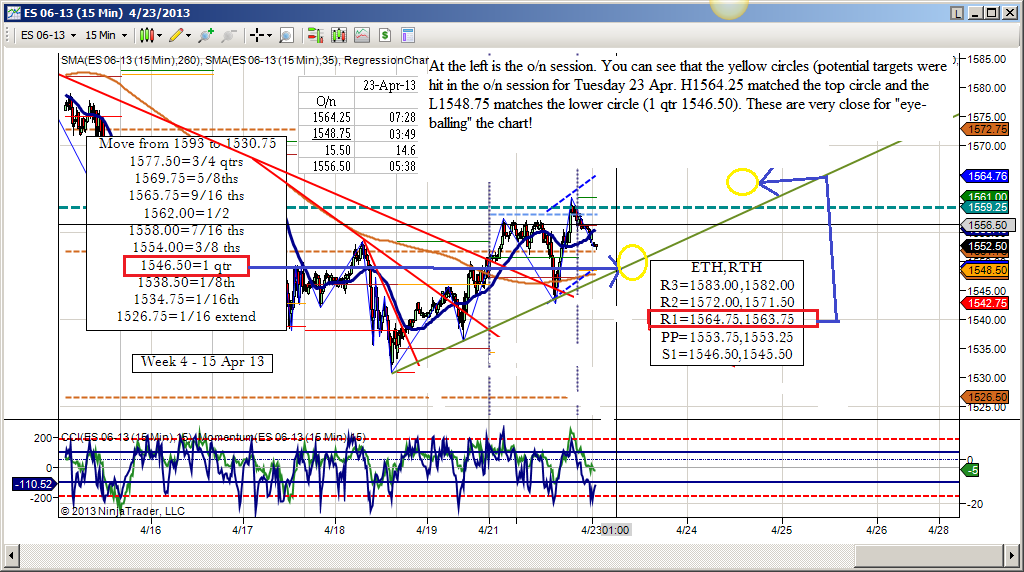This screenshot has height=572, width=1024.
Task: Click the 1564.25 overnight high cell
Action: click(332, 118)
